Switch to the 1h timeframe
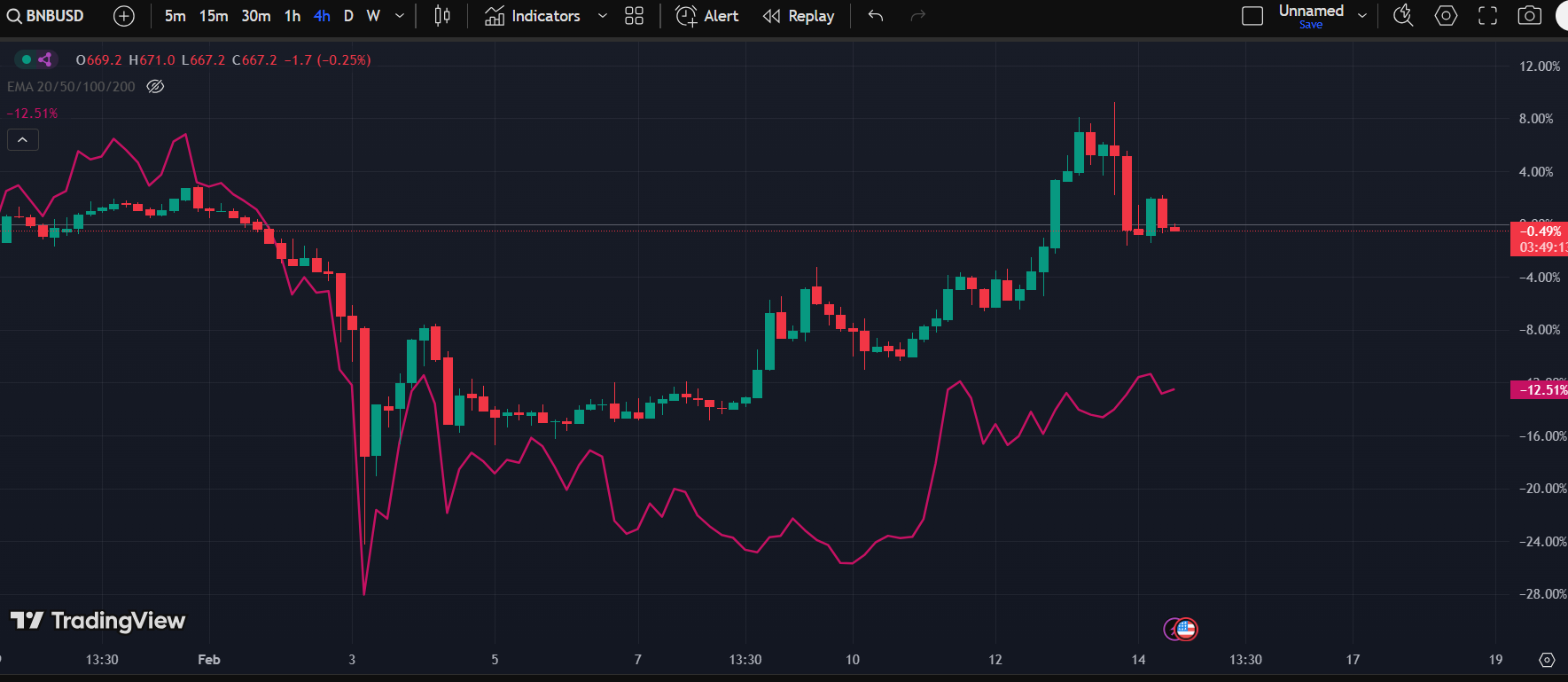Screen dimensions: 1568x682 (293, 16)
